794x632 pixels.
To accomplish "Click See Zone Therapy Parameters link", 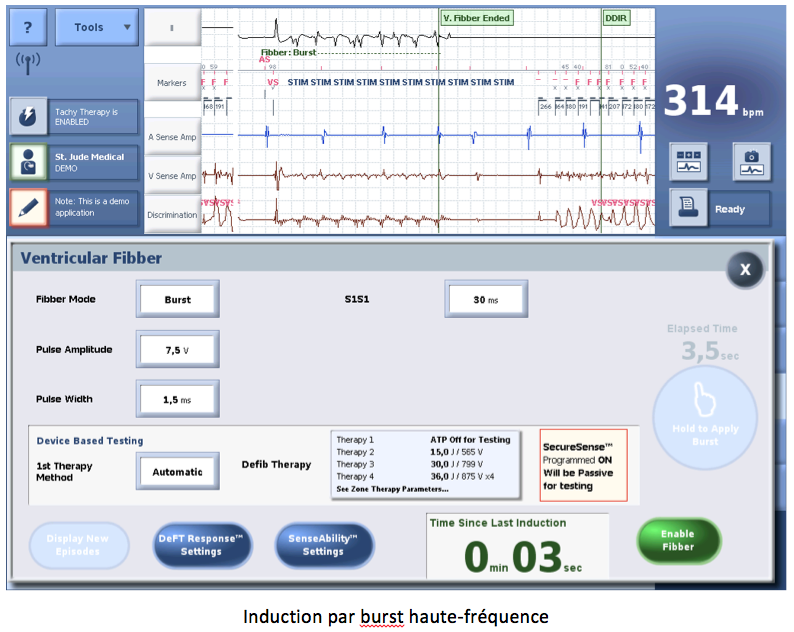I will coord(392,488).
